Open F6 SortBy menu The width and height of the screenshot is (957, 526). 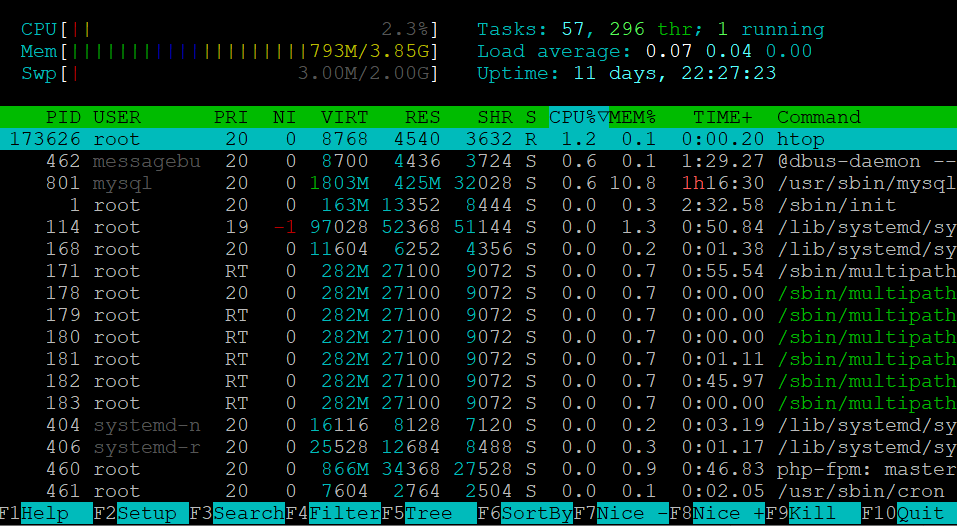coord(535,514)
